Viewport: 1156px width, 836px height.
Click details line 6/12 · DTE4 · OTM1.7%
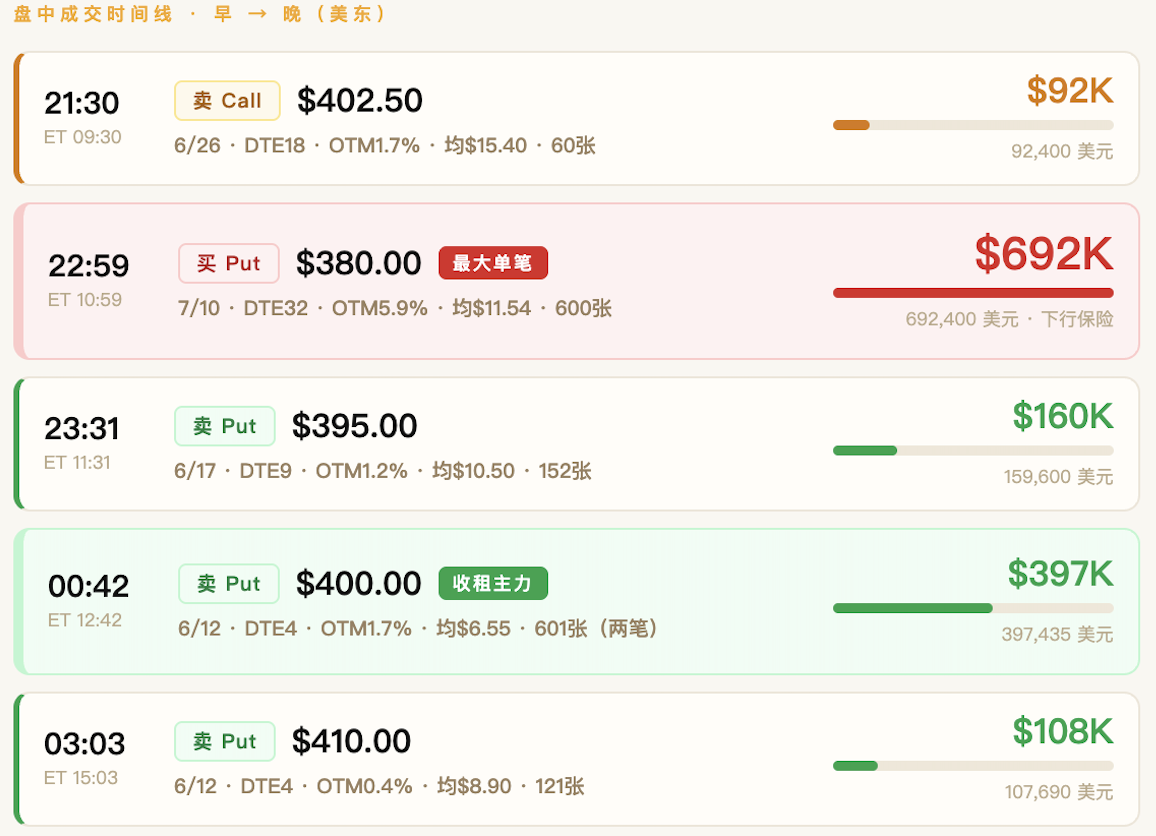pyautogui.click(x=417, y=630)
